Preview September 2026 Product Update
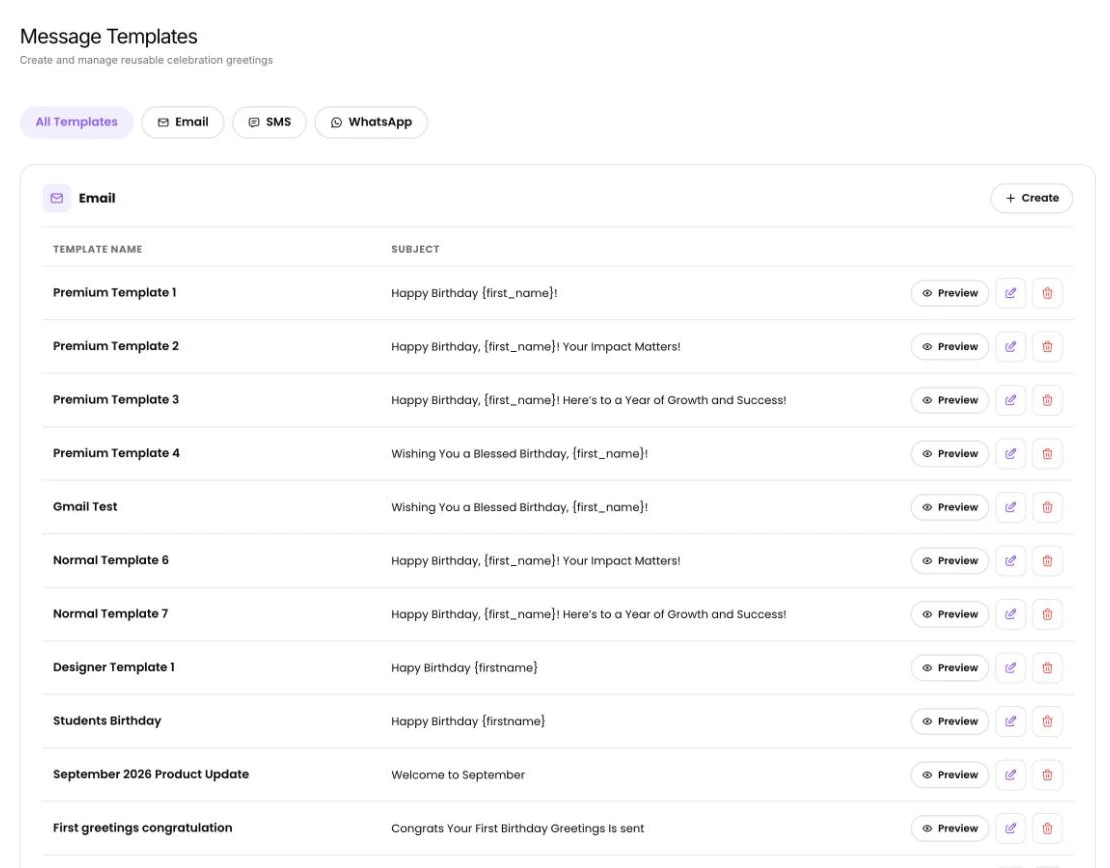Image resolution: width=1110 pixels, height=868 pixels. pyautogui.click(x=949, y=775)
